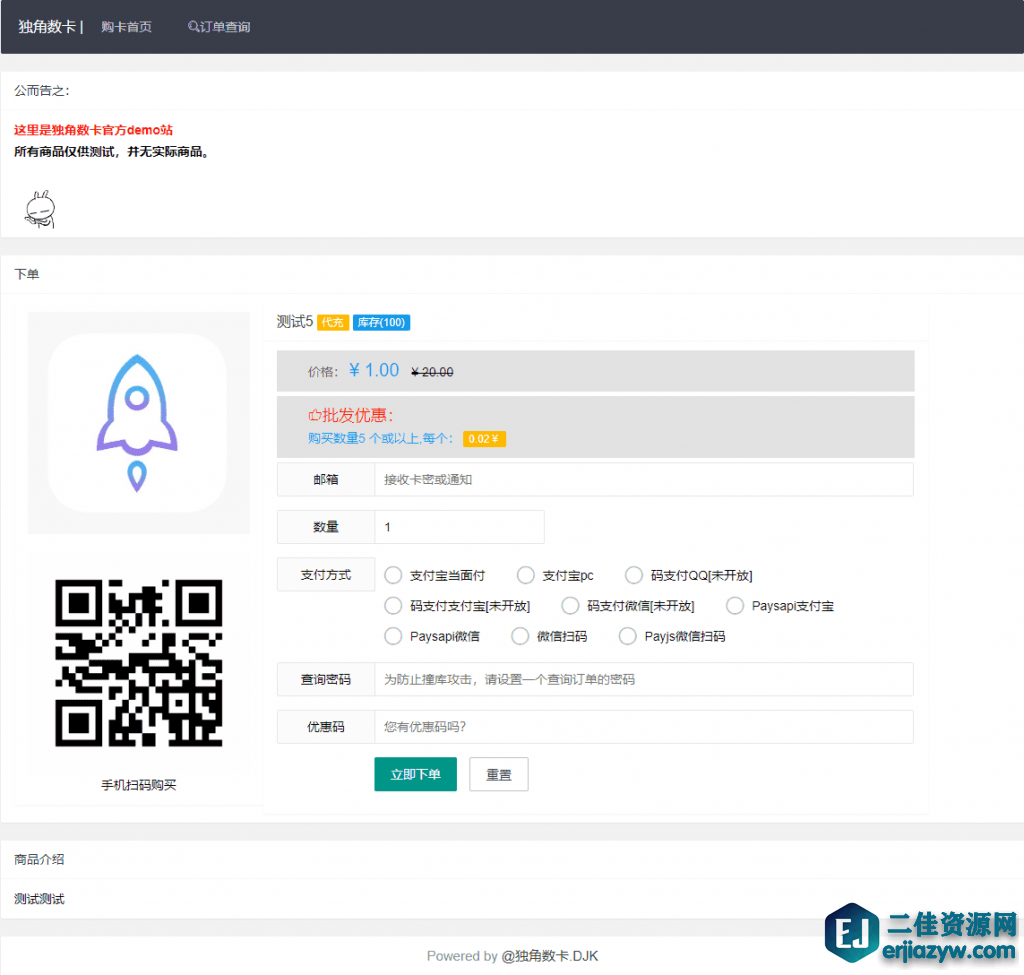Select 支付宝当面付 payment option
The height and width of the screenshot is (975, 1024).
pyautogui.click(x=393, y=575)
